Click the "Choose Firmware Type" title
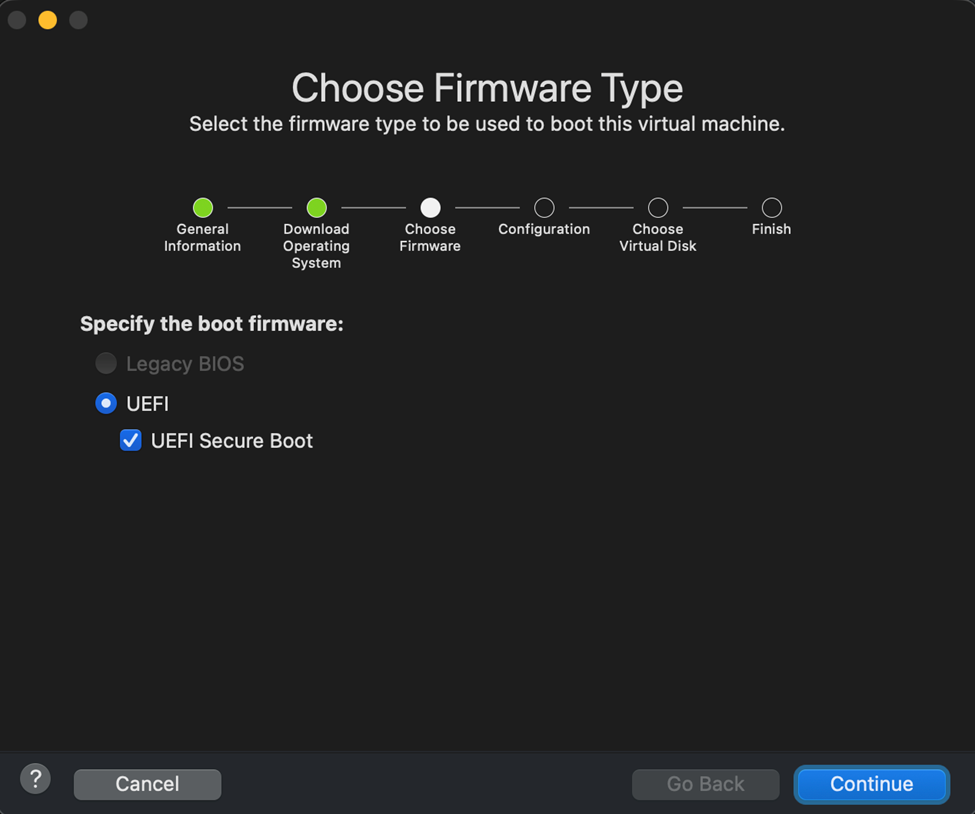 tap(487, 88)
